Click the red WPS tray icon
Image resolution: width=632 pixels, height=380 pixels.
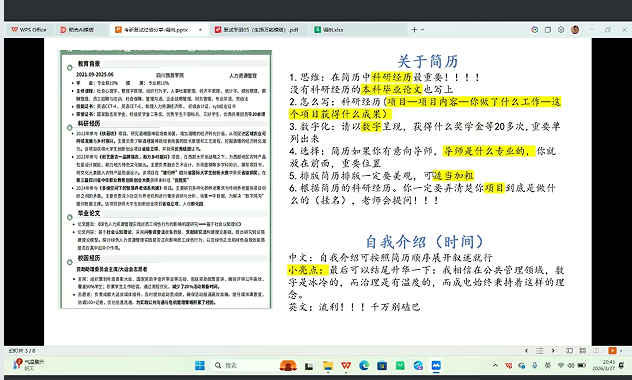pos(509,365)
